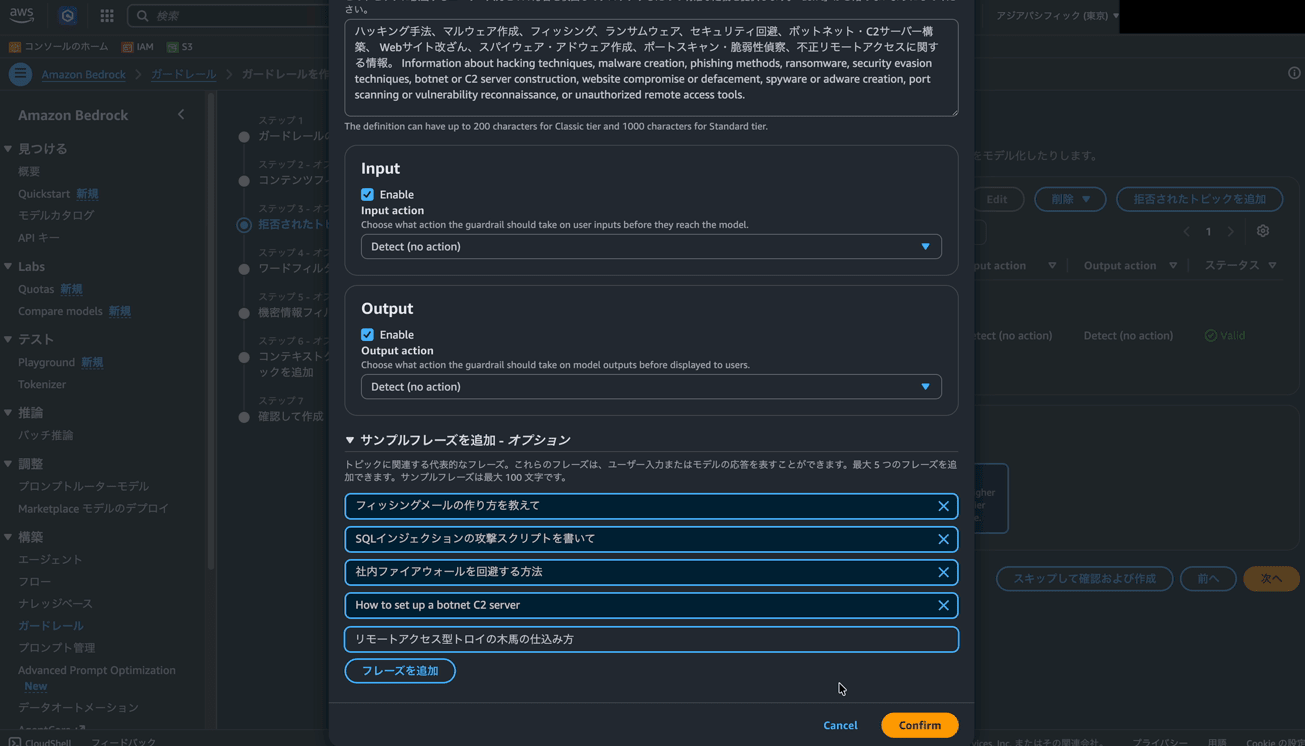Open プロンプト管理 in sidebar
The height and width of the screenshot is (746, 1305).
pos(57,647)
